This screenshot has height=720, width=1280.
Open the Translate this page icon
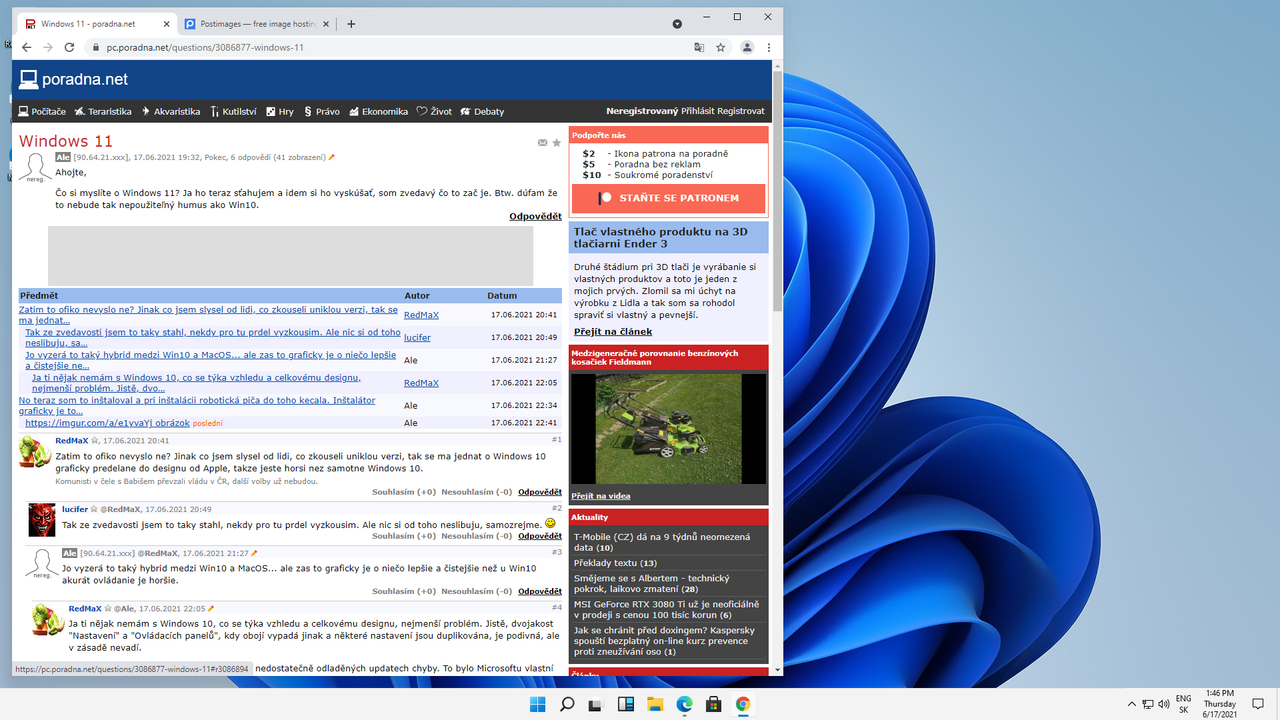[699, 47]
